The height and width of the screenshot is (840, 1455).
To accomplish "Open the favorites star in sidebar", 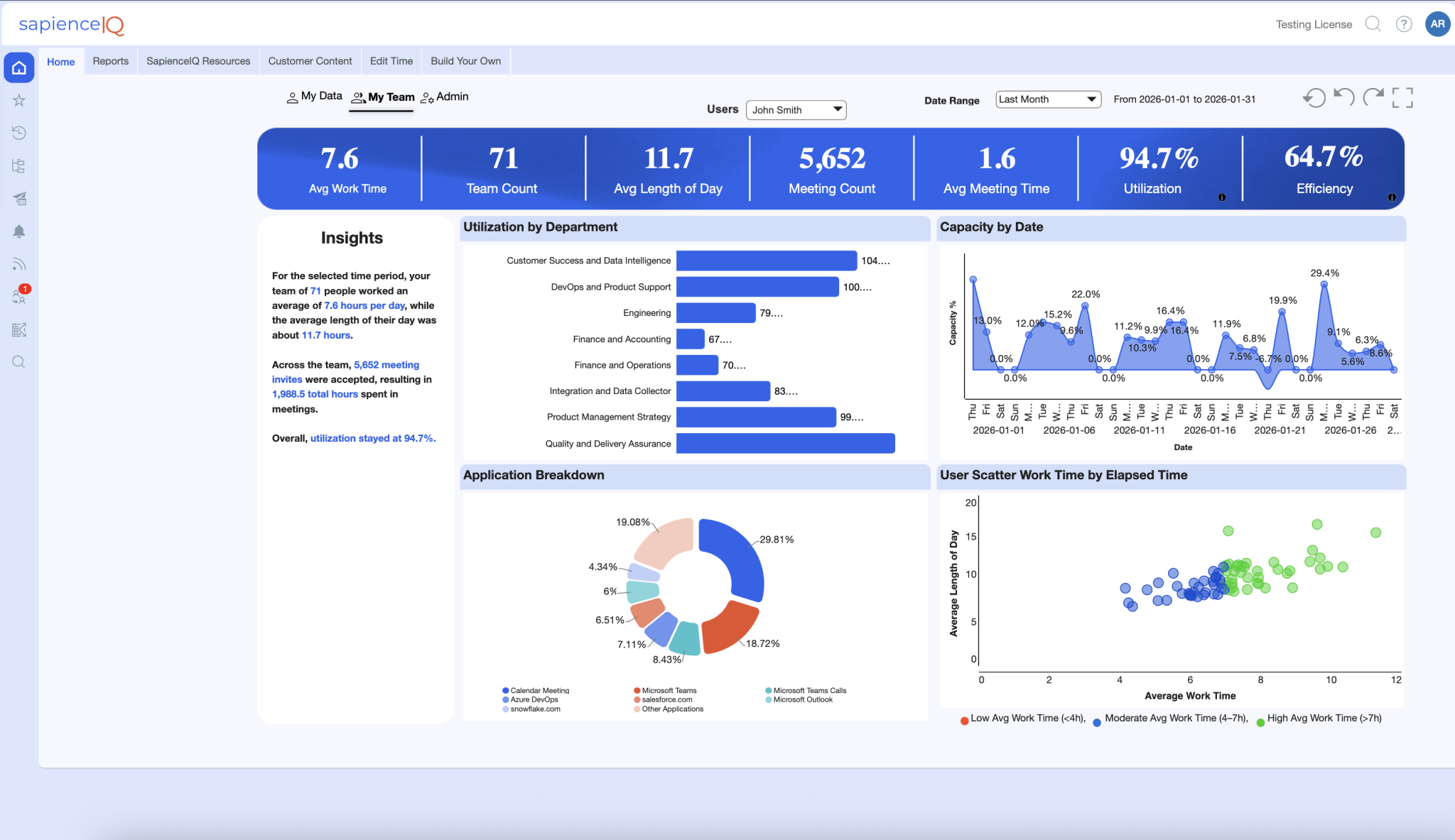I will click(x=19, y=101).
